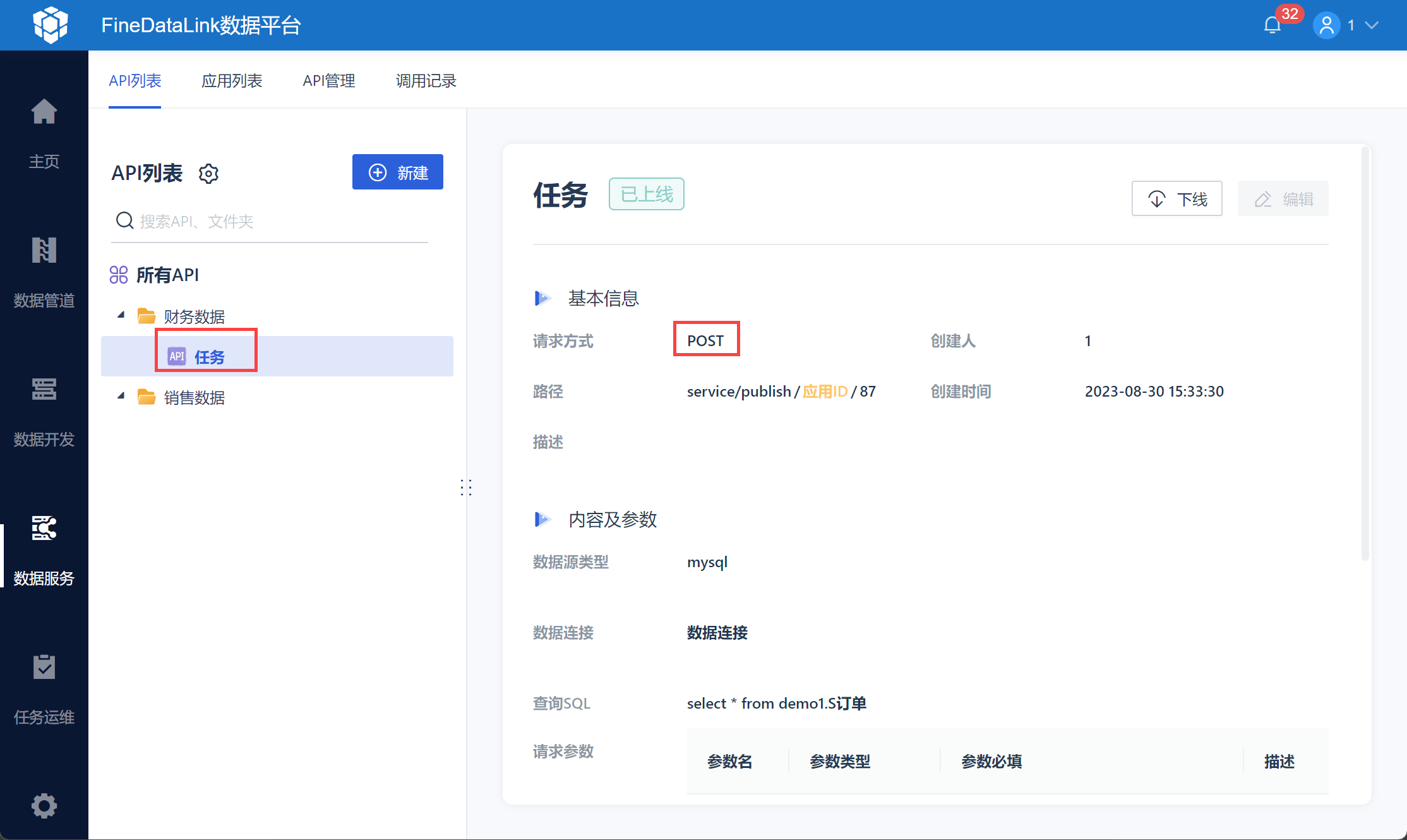Click the FineDataLink数据平台 title
Screen dimensions: 1407x840
tap(201, 25)
